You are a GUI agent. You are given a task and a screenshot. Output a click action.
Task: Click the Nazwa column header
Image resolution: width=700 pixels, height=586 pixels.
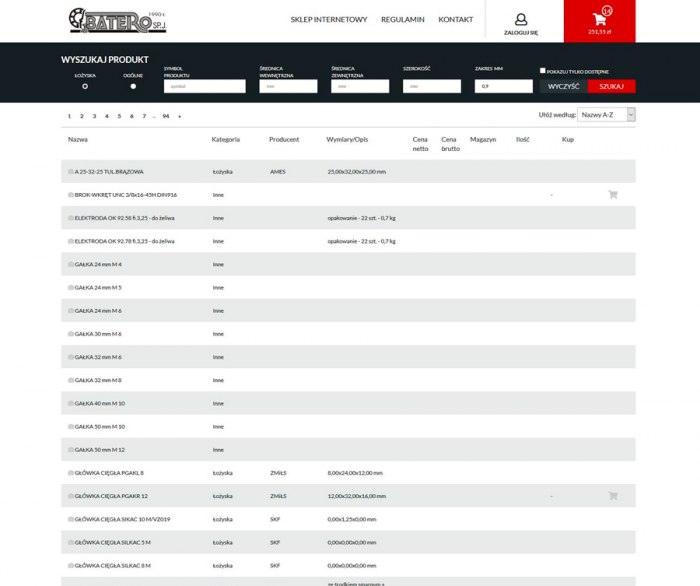click(x=78, y=139)
